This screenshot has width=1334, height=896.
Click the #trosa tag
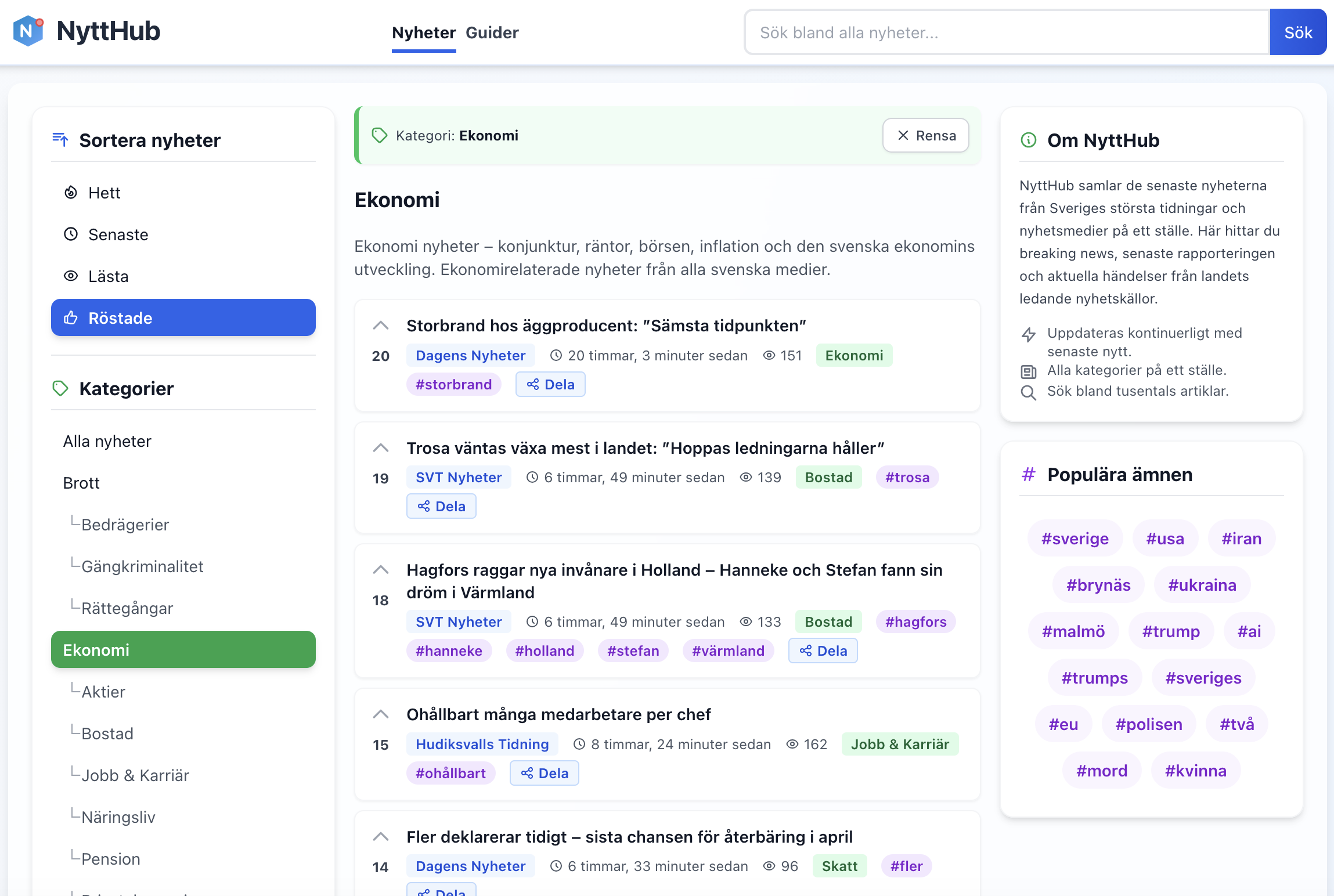(907, 477)
